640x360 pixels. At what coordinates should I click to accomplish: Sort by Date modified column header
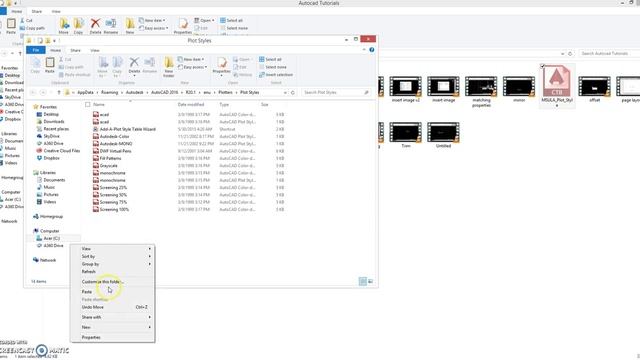tap(191, 105)
